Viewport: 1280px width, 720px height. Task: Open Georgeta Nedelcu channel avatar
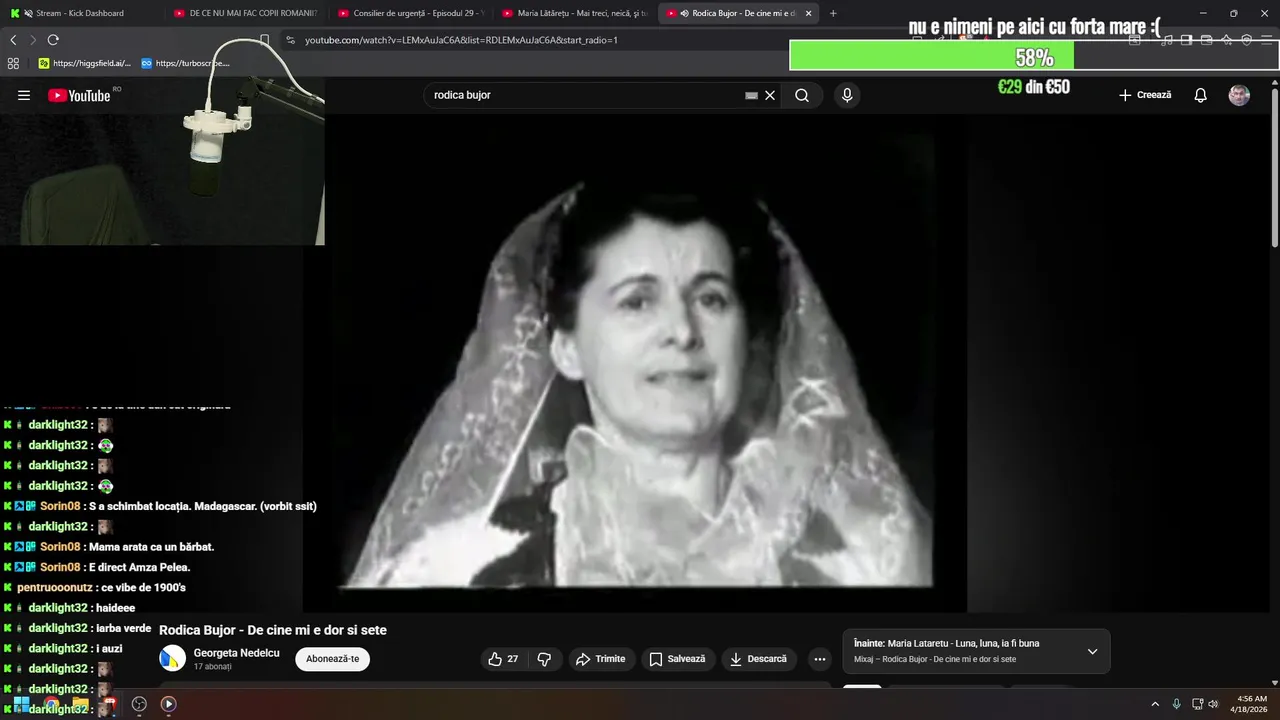pos(173,657)
